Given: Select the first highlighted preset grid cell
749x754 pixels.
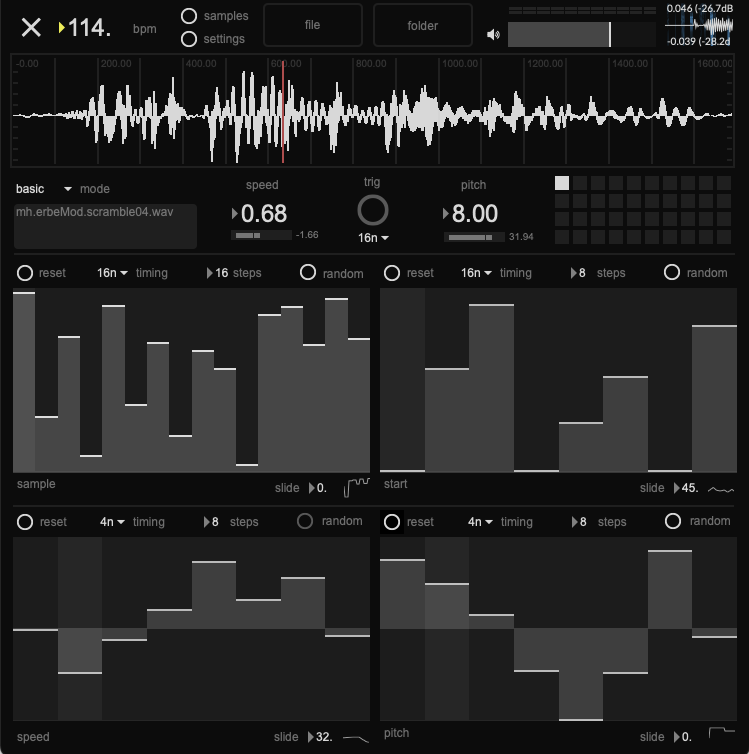Looking at the screenshot, I should pyautogui.click(x=562, y=183).
